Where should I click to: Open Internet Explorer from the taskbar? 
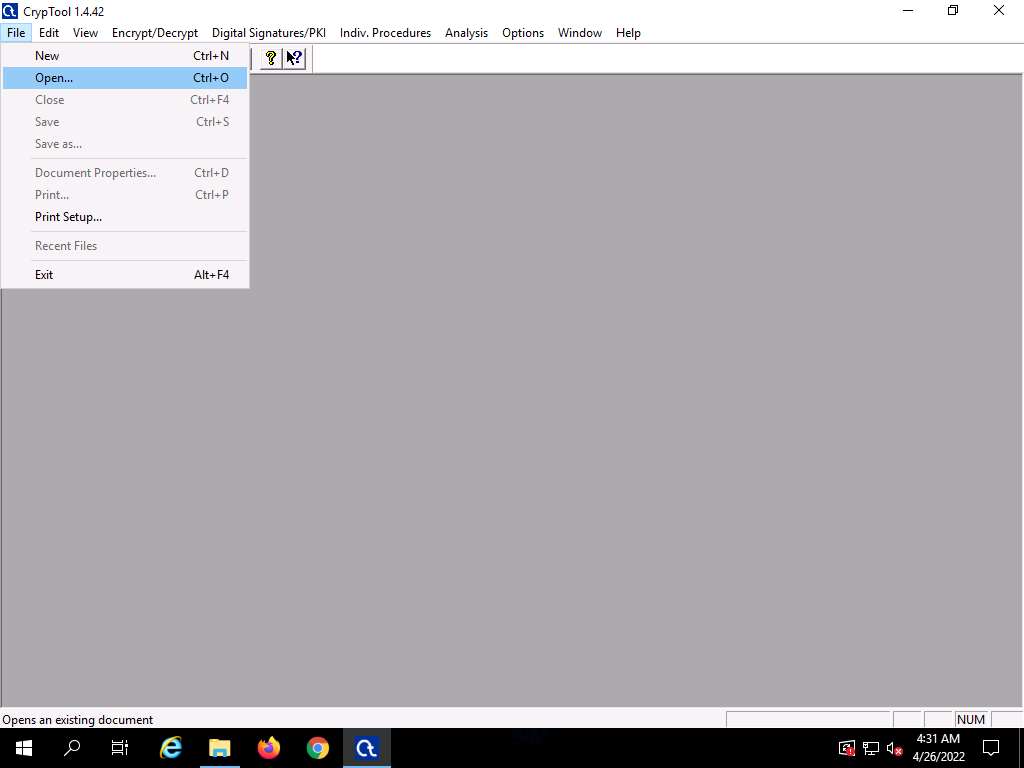171,748
